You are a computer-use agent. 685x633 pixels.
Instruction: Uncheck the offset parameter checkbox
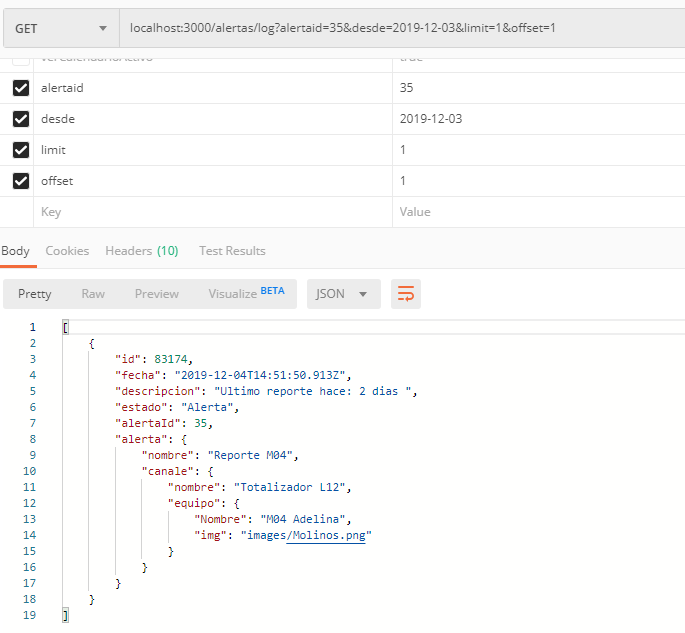(21, 181)
